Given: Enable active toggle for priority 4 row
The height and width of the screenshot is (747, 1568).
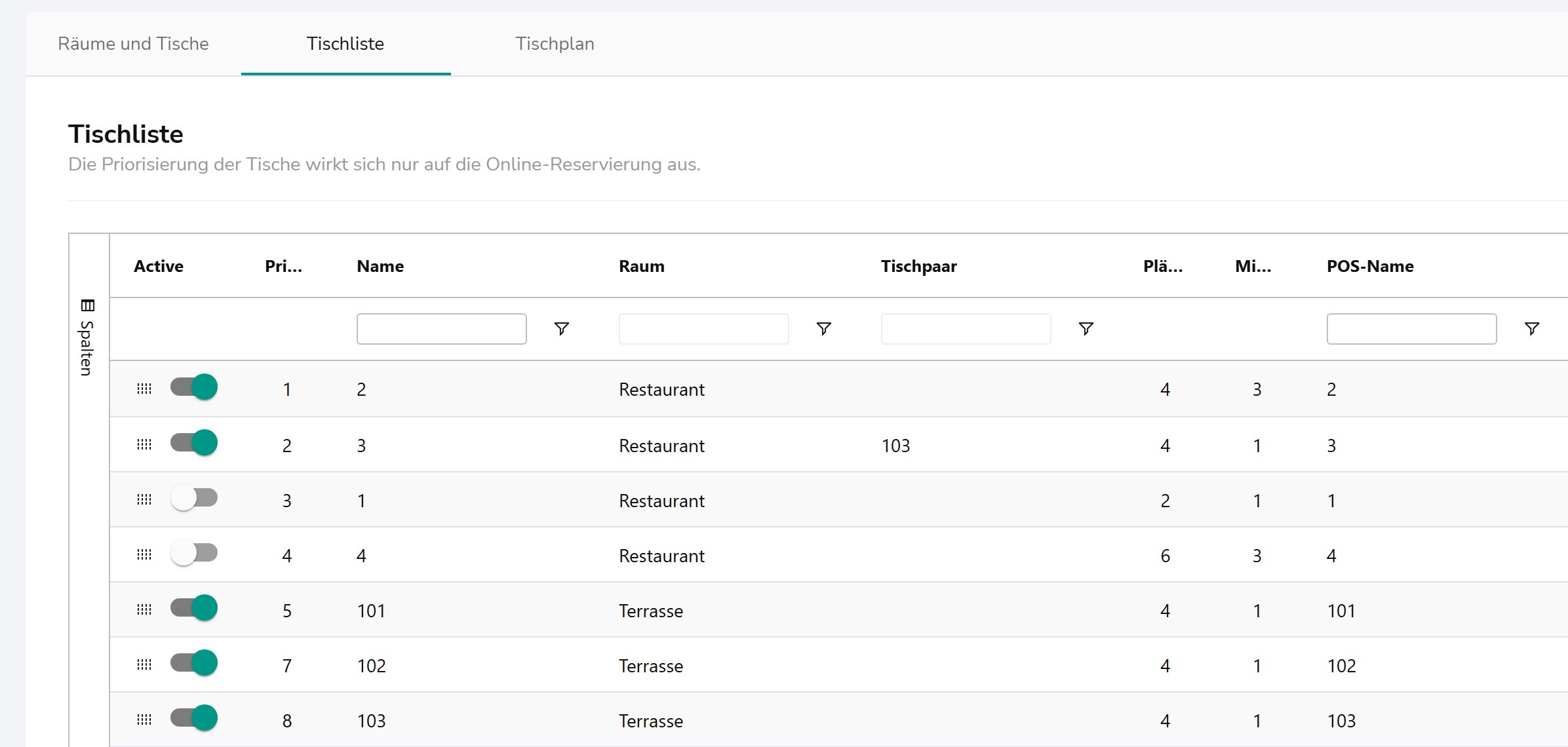Looking at the screenshot, I should (194, 553).
